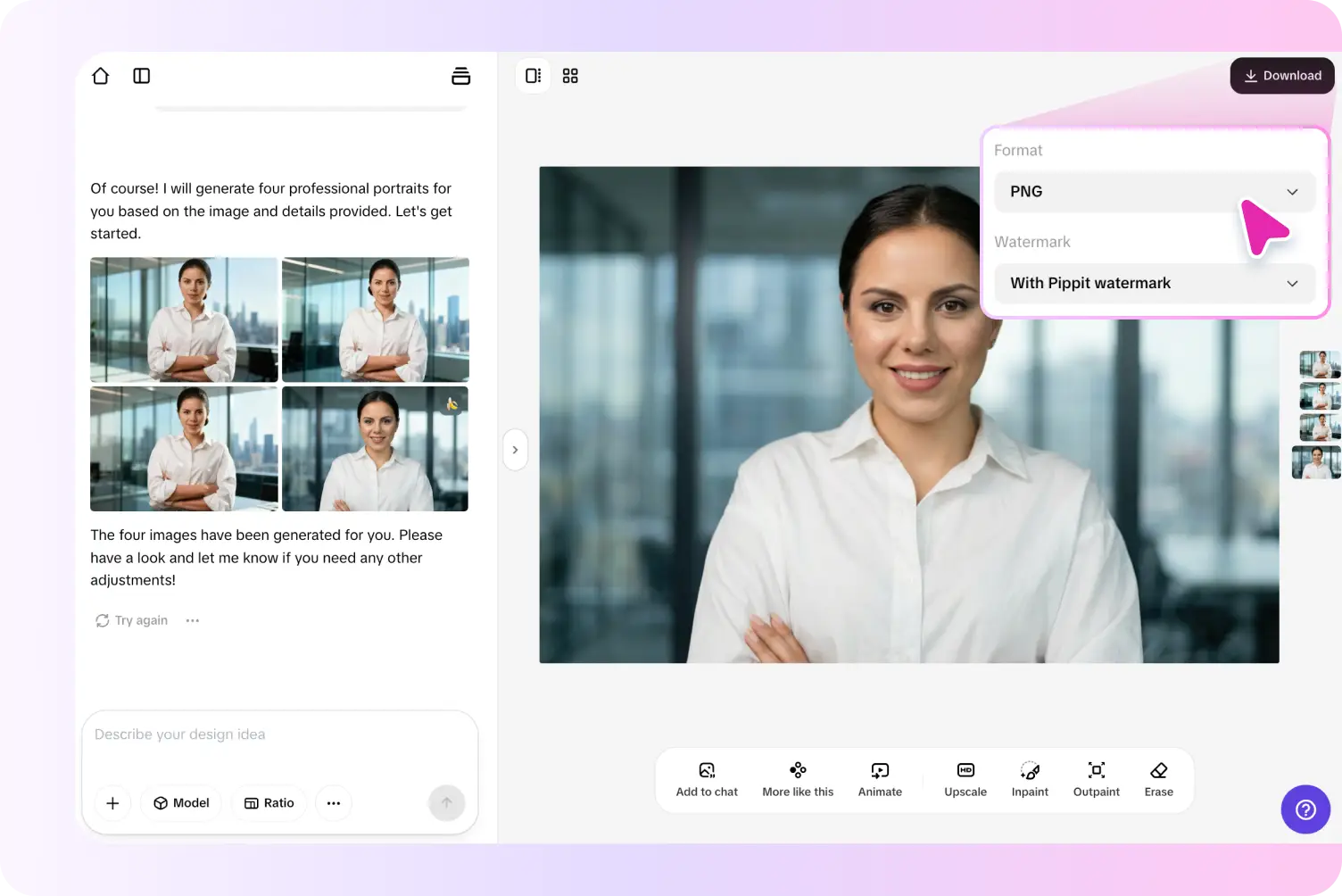Open extra options next to Ratio

pyautogui.click(x=334, y=803)
